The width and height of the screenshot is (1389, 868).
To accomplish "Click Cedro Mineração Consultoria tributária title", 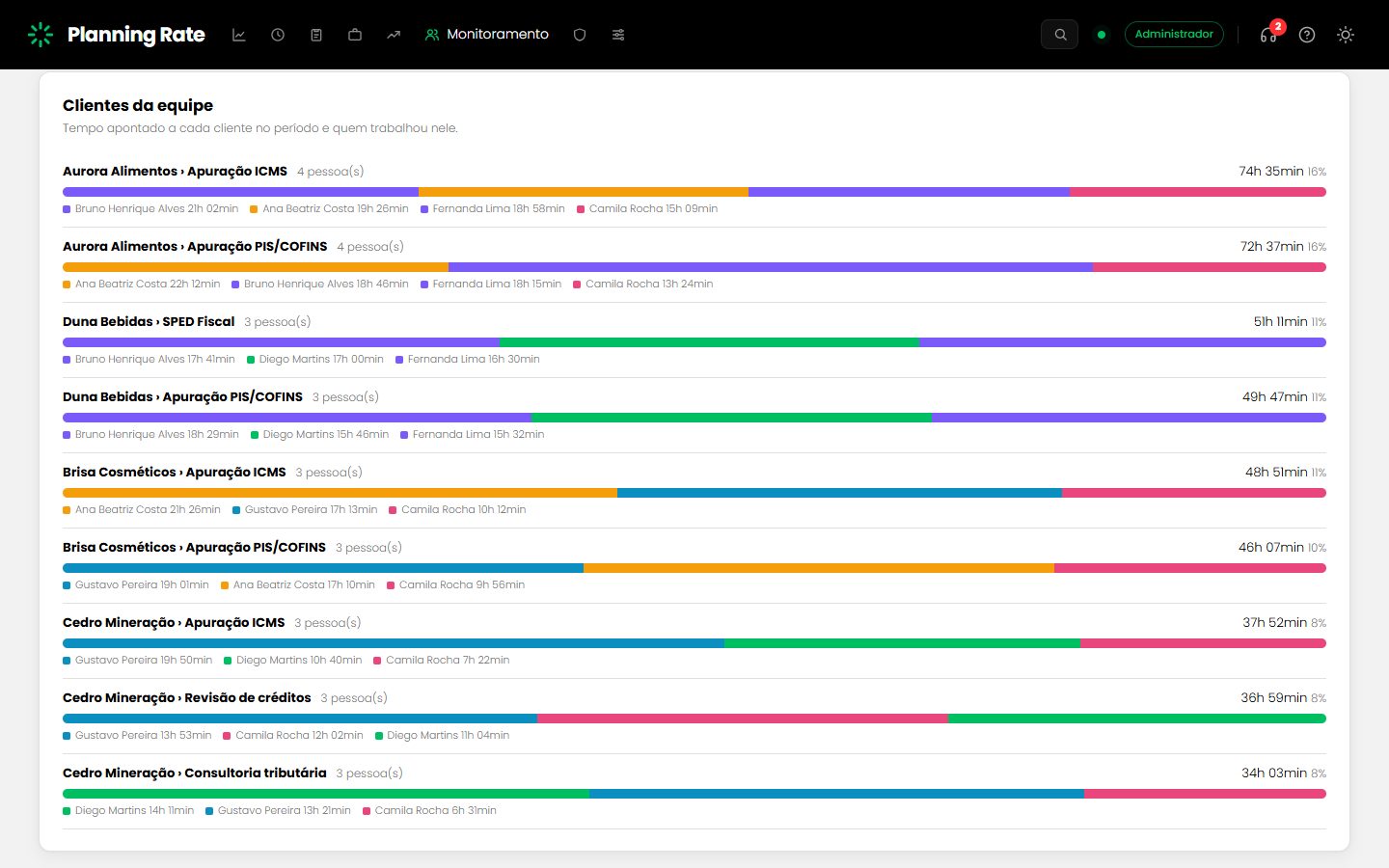I will pyautogui.click(x=195, y=773).
